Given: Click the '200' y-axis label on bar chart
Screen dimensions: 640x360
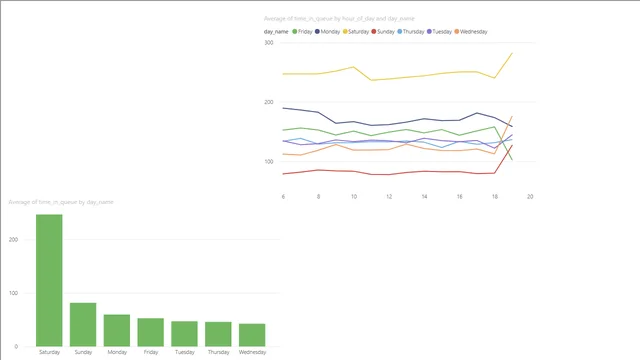Looking at the screenshot, I should click(13, 240).
